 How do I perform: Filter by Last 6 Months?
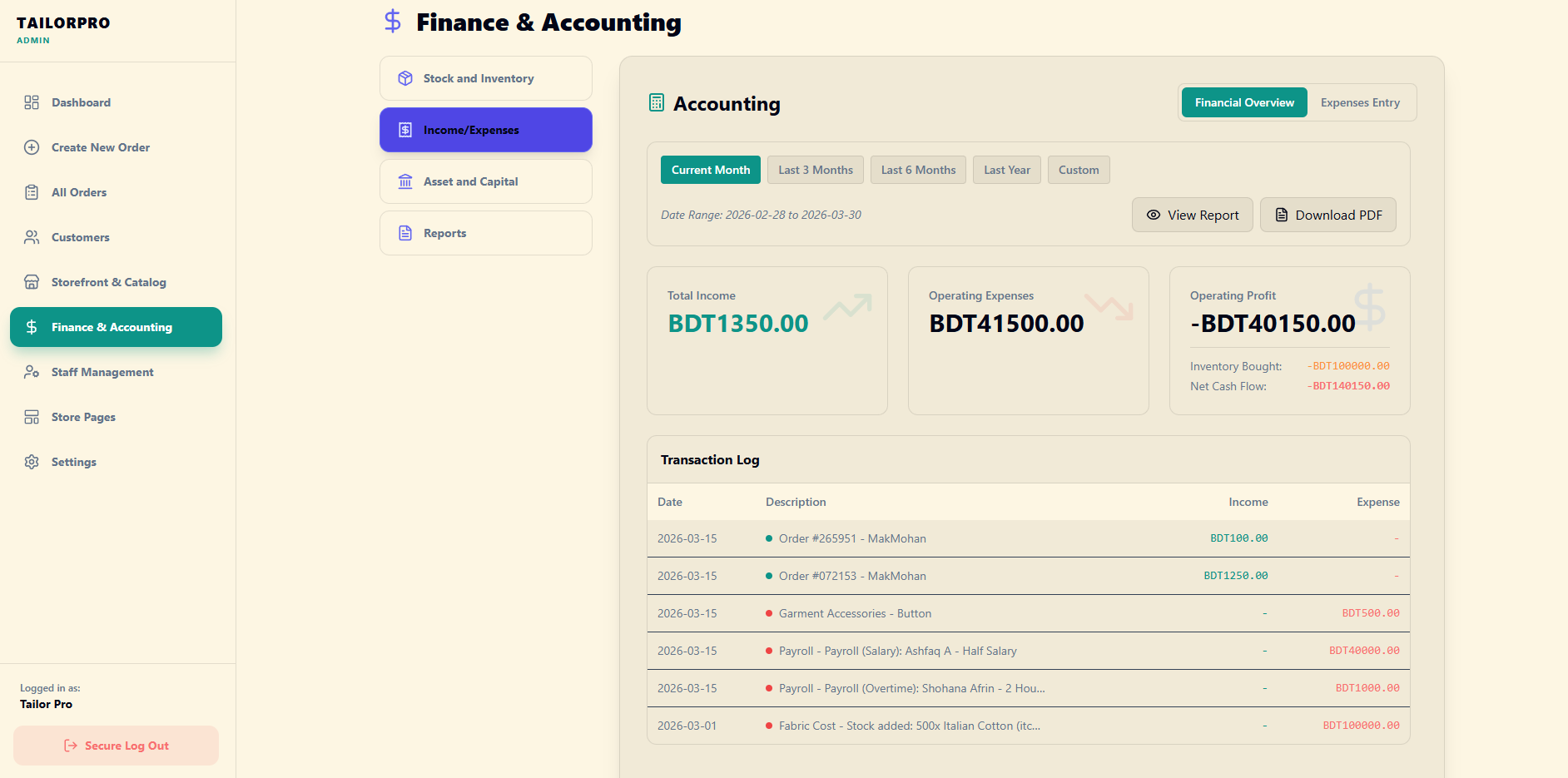pos(918,170)
